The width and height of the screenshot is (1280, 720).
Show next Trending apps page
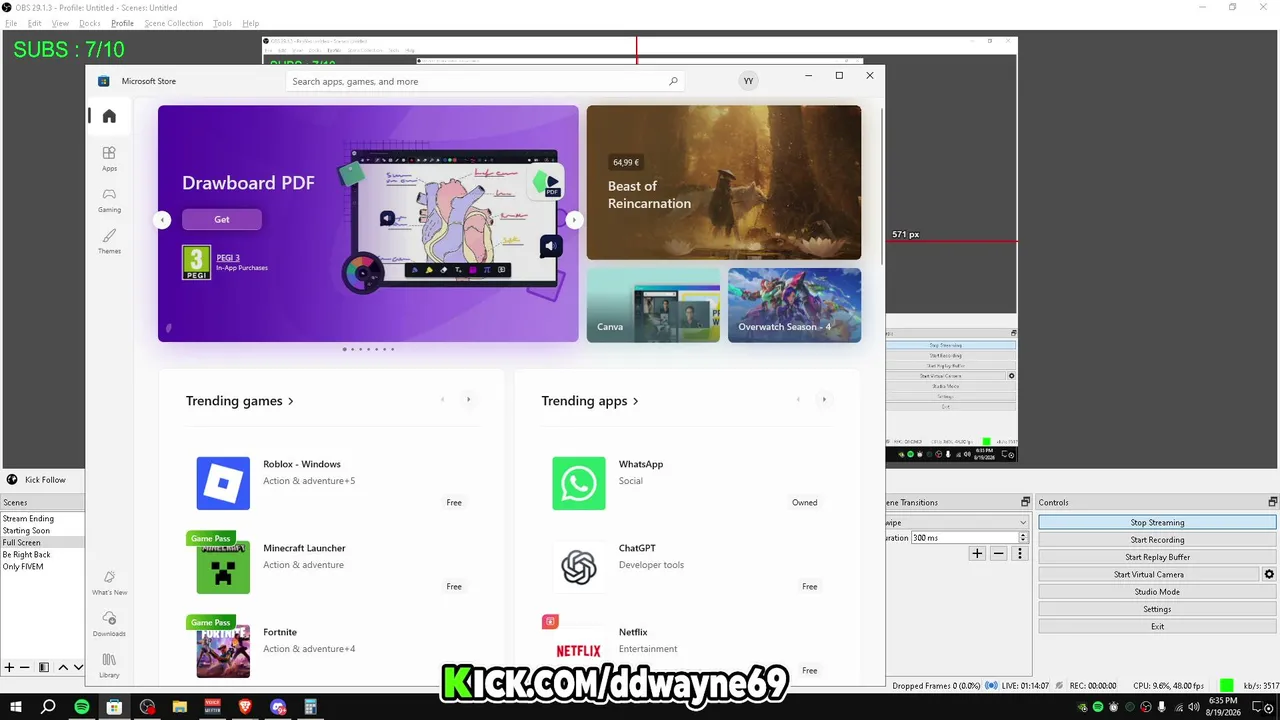[x=824, y=400]
